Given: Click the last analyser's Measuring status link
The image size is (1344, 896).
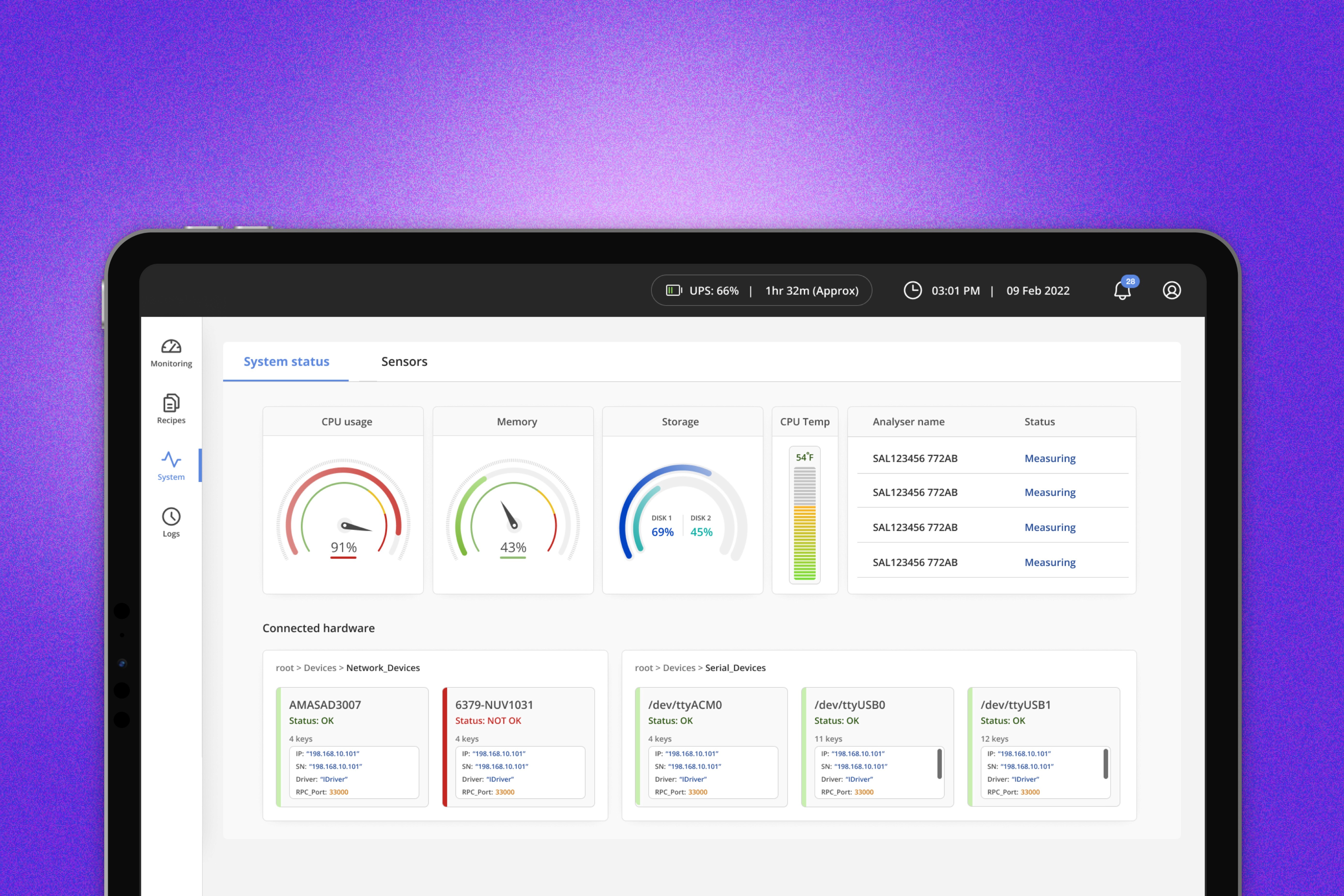Looking at the screenshot, I should tap(1050, 562).
